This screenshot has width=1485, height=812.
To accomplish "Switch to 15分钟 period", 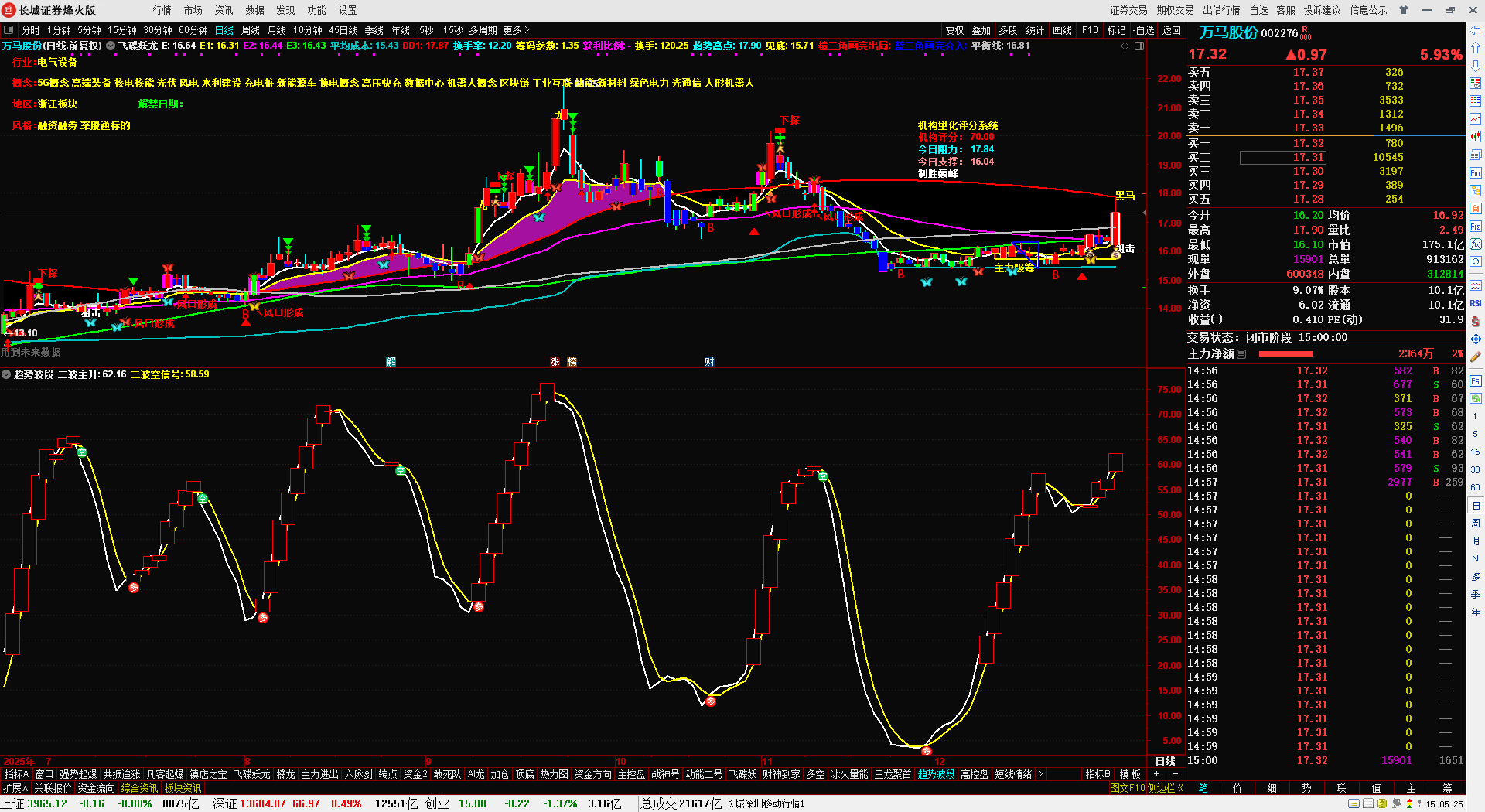I will click(122, 30).
